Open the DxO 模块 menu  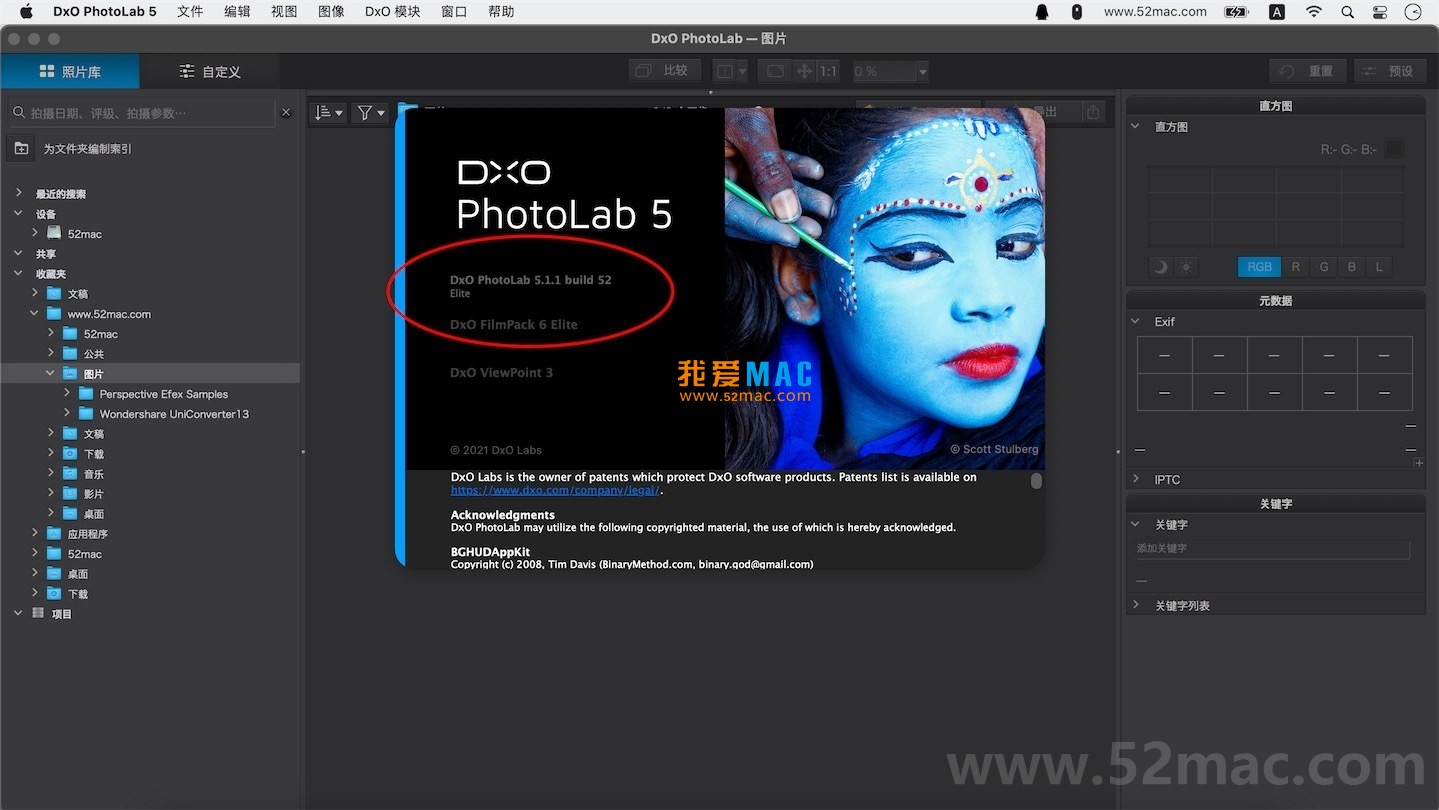click(x=393, y=12)
